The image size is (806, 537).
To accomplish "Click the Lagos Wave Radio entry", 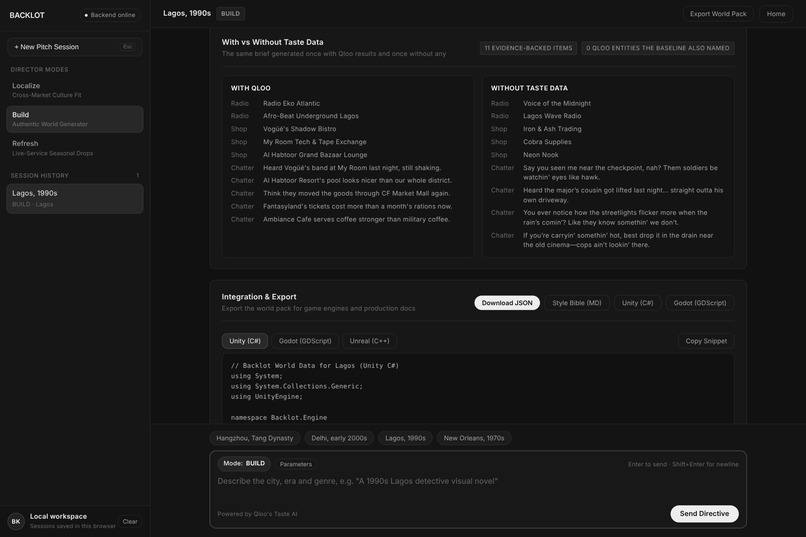I will (552, 116).
